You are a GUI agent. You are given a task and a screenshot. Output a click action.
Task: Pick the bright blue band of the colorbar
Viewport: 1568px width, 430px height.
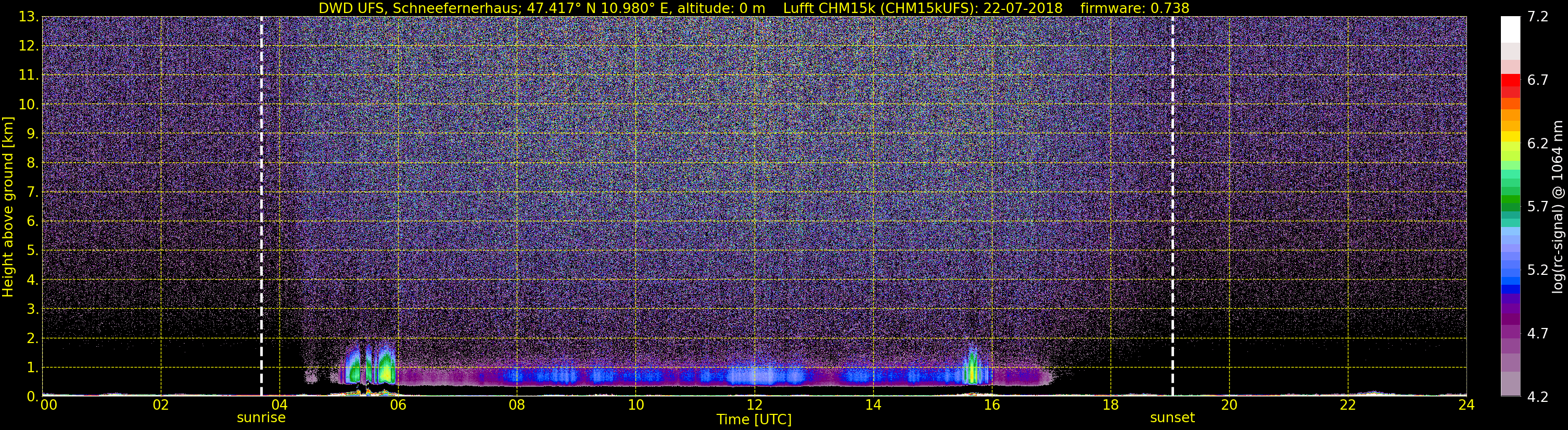1510,280
